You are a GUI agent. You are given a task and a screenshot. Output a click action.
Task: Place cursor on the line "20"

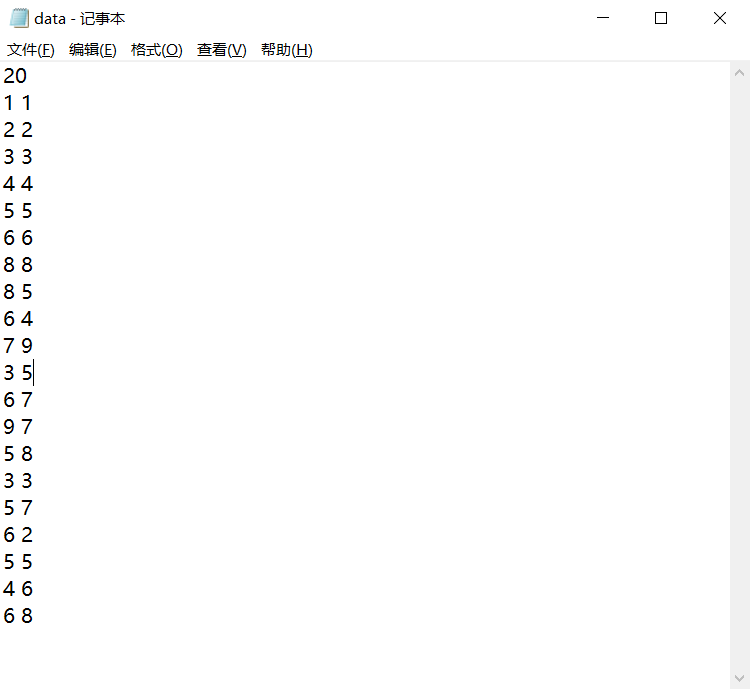click(15, 76)
